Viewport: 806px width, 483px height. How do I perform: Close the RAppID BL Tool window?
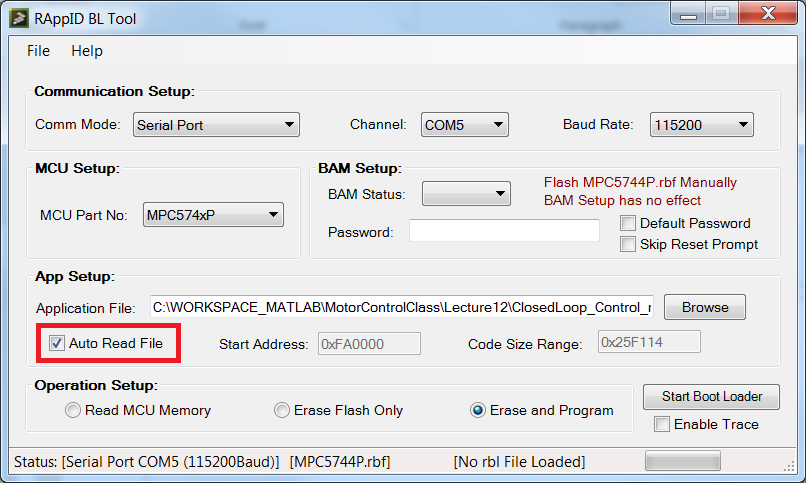pyautogui.click(x=768, y=13)
